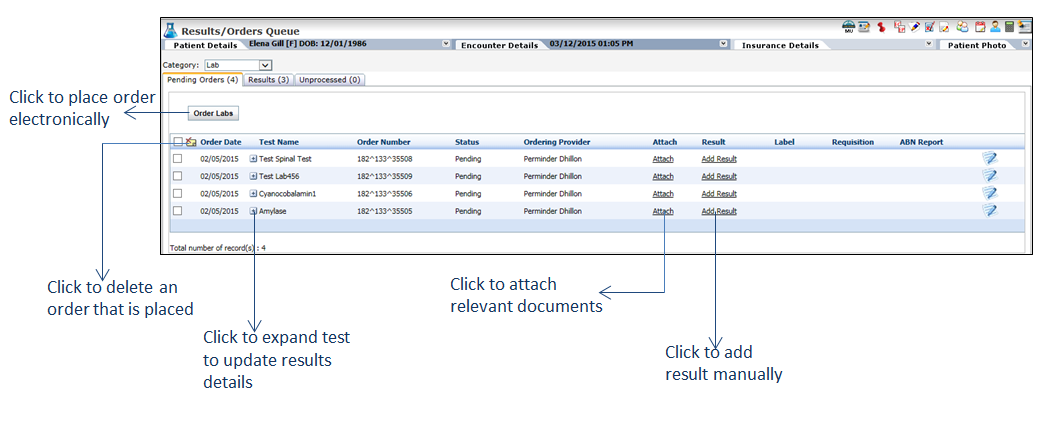Expand the Patient Details dropdown arrow
The width and height of the screenshot is (1054, 427).
[x=445, y=45]
